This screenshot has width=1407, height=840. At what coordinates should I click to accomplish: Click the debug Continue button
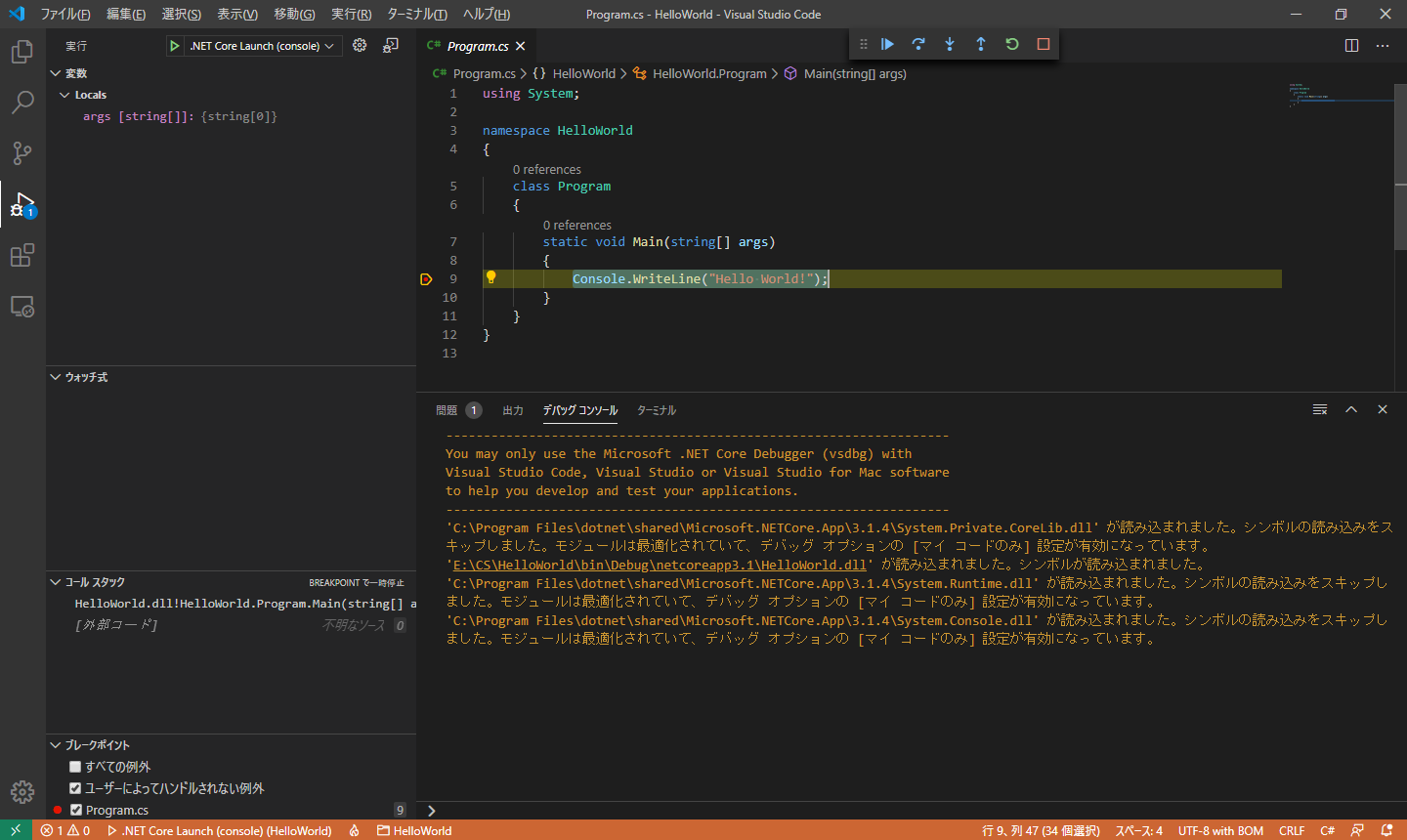point(887,44)
